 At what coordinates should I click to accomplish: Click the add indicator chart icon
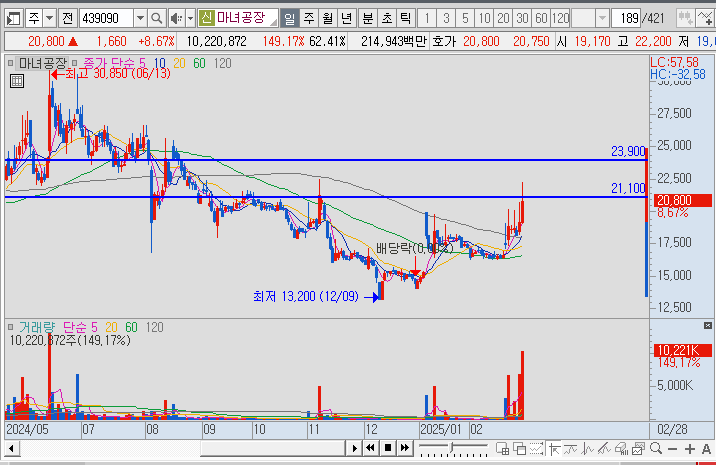pyautogui.click(x=705, y=18)
